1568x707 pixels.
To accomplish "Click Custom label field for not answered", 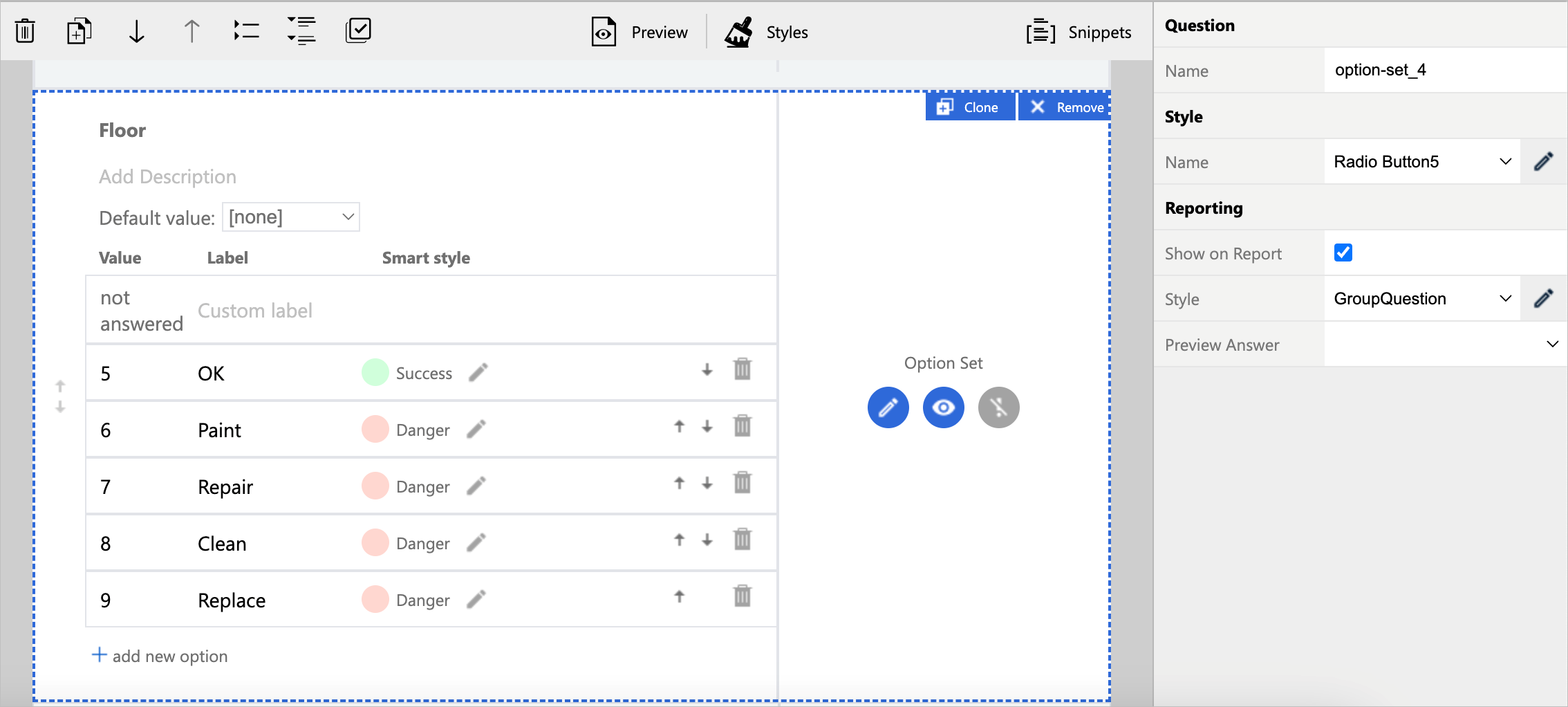I will point(255,311).
